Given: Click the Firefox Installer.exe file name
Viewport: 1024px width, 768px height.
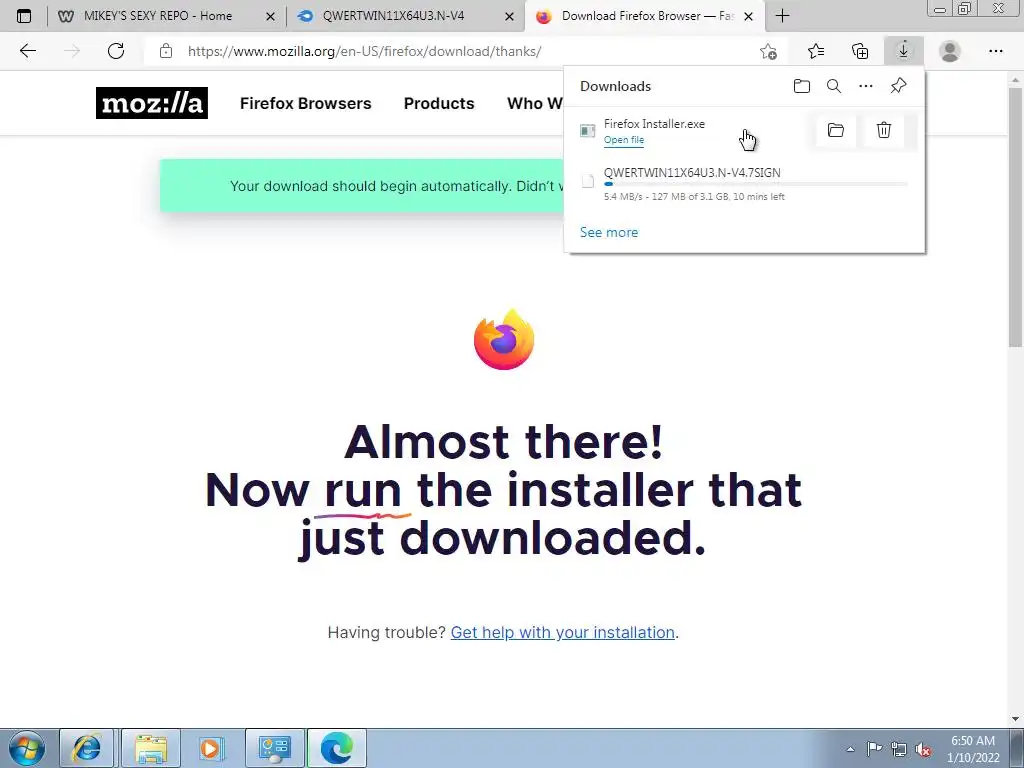Looking at the screenshot, I should (654, 123).
